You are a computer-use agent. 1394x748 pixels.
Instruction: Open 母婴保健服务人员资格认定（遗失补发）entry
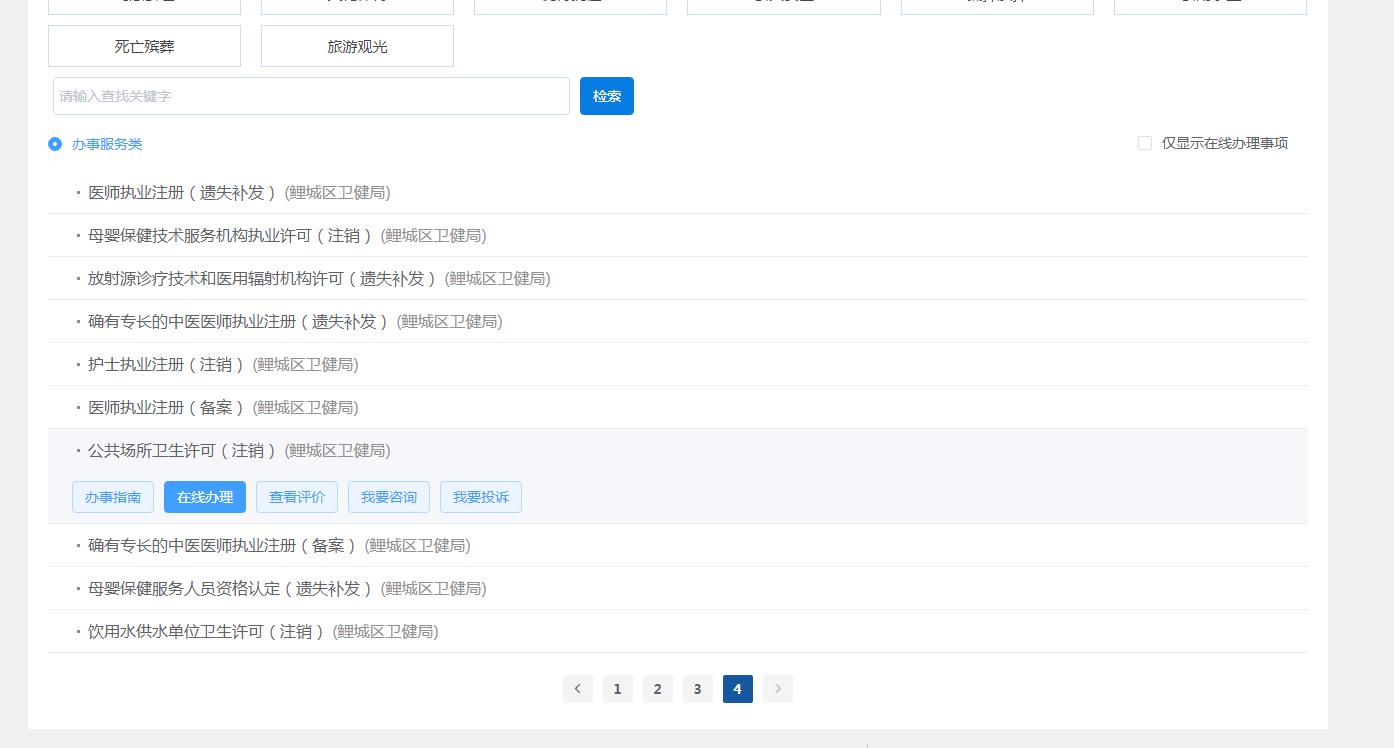[x=230, y=589]
